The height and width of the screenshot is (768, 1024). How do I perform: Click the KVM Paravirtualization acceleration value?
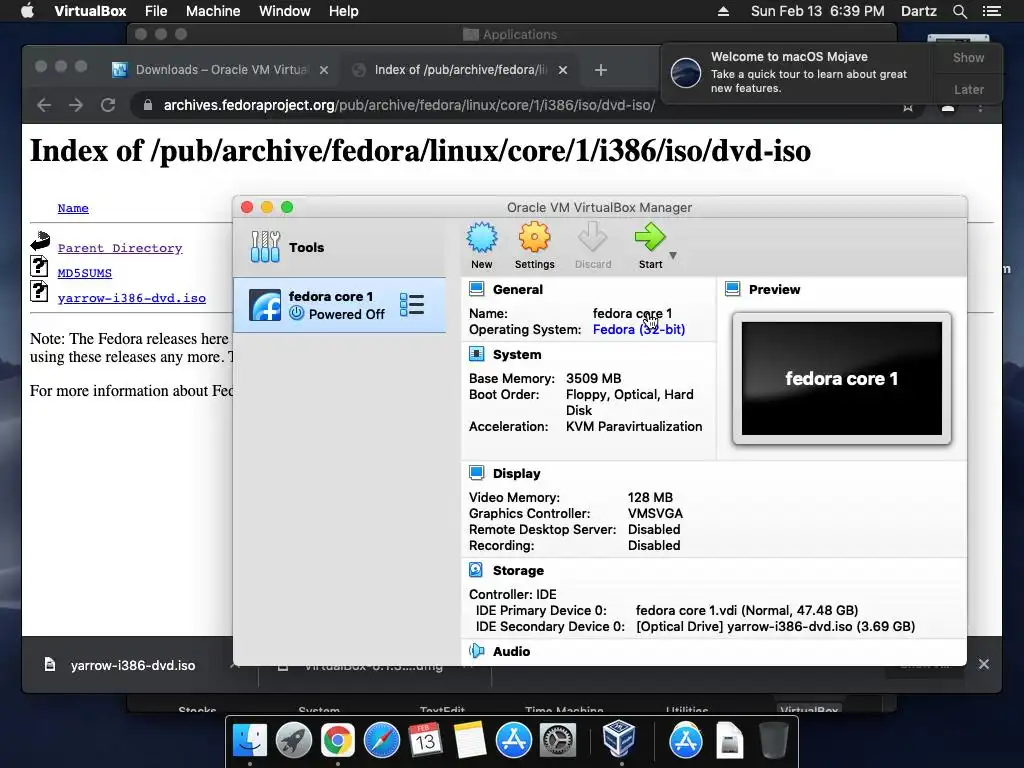(634, 426)
